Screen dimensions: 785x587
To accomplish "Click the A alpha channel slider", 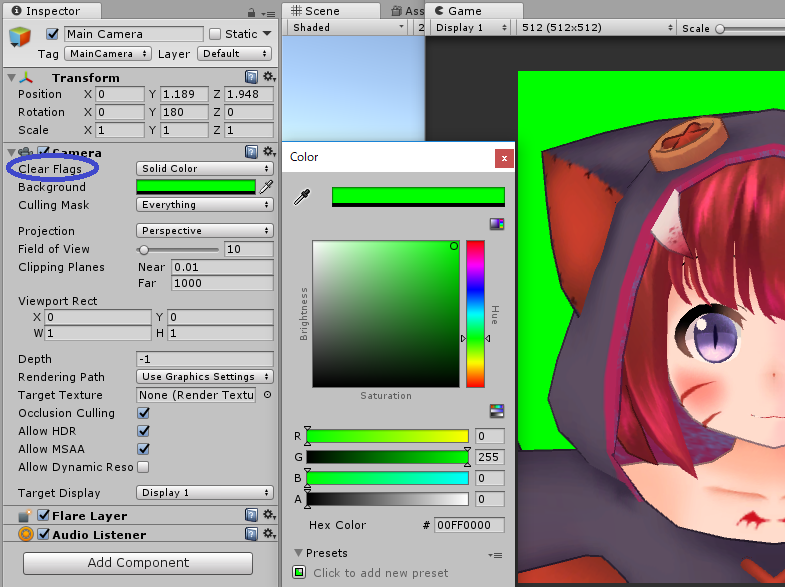I will tap(387, 499).
